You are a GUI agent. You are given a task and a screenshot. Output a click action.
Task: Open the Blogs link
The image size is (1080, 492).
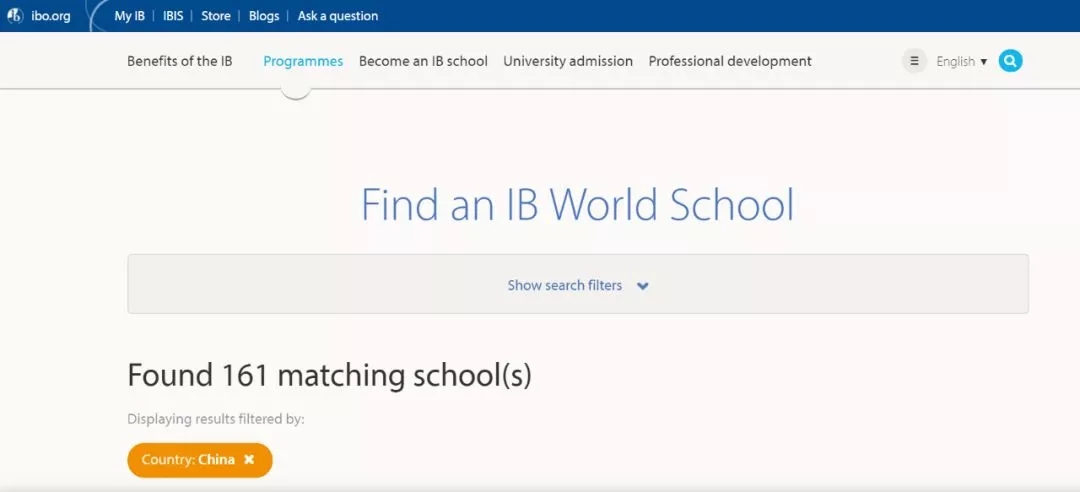(x=264, y=16)
